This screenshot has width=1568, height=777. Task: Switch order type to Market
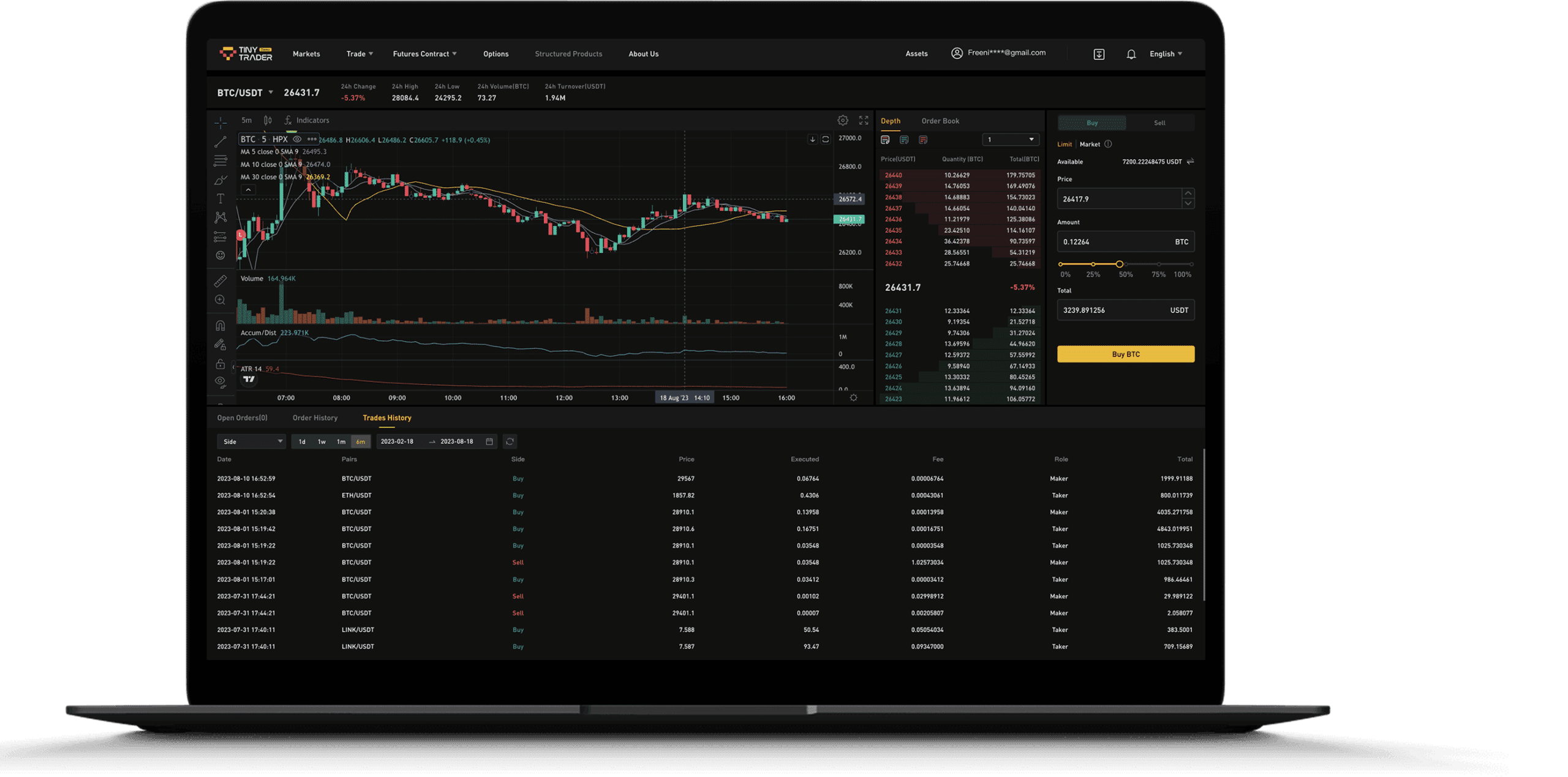1090,145
